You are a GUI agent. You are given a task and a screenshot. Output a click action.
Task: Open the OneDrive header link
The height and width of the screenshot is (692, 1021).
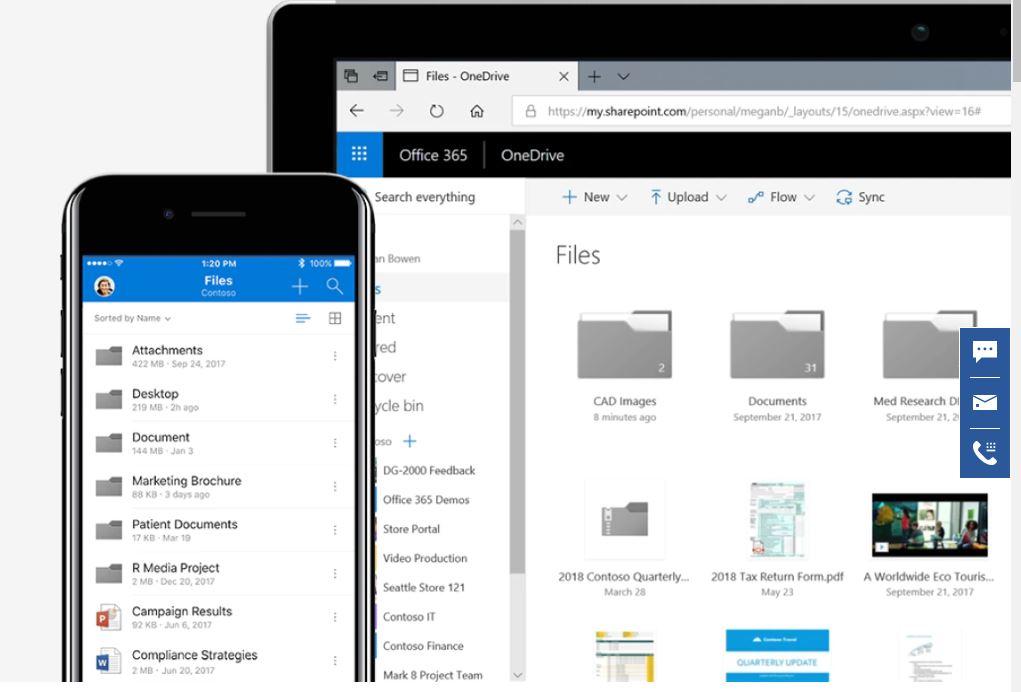532,155
